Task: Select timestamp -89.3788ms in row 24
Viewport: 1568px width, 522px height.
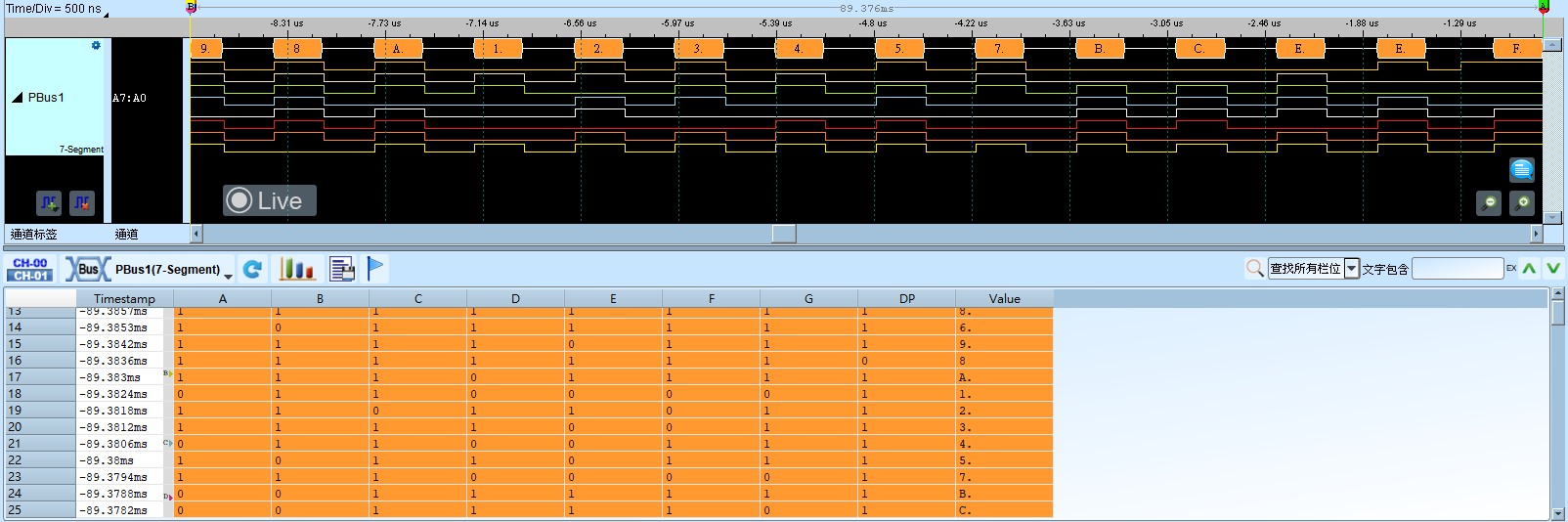Action: pyautogui.click(x=113, y=494)
